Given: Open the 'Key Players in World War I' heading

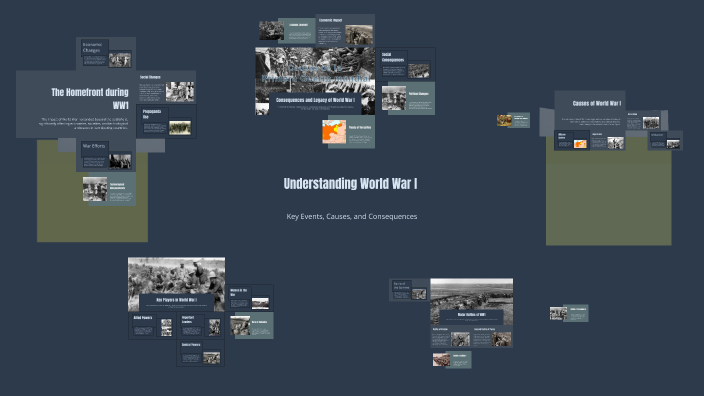Looking at the screenshot, I should tap(176, 299).
